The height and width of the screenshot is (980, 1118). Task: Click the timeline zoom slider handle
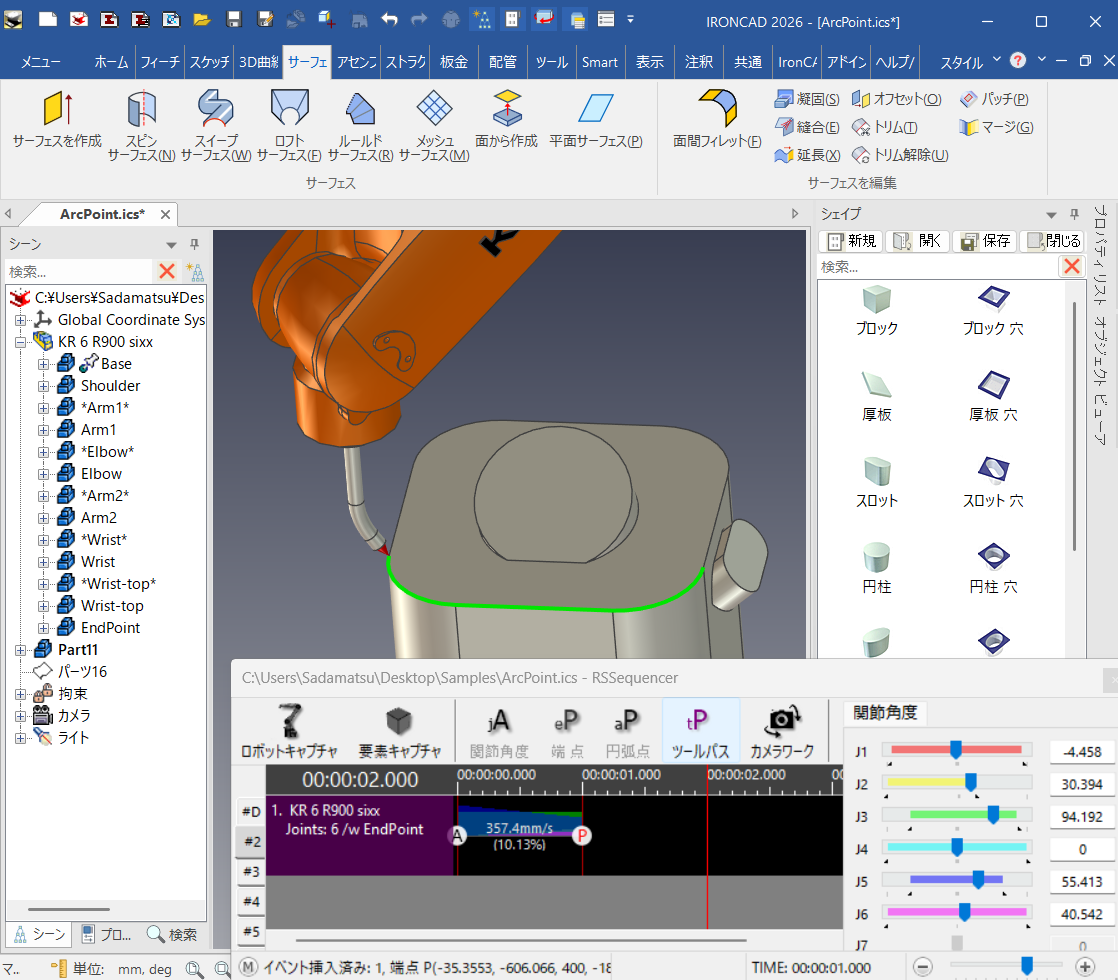(1027, 966)
